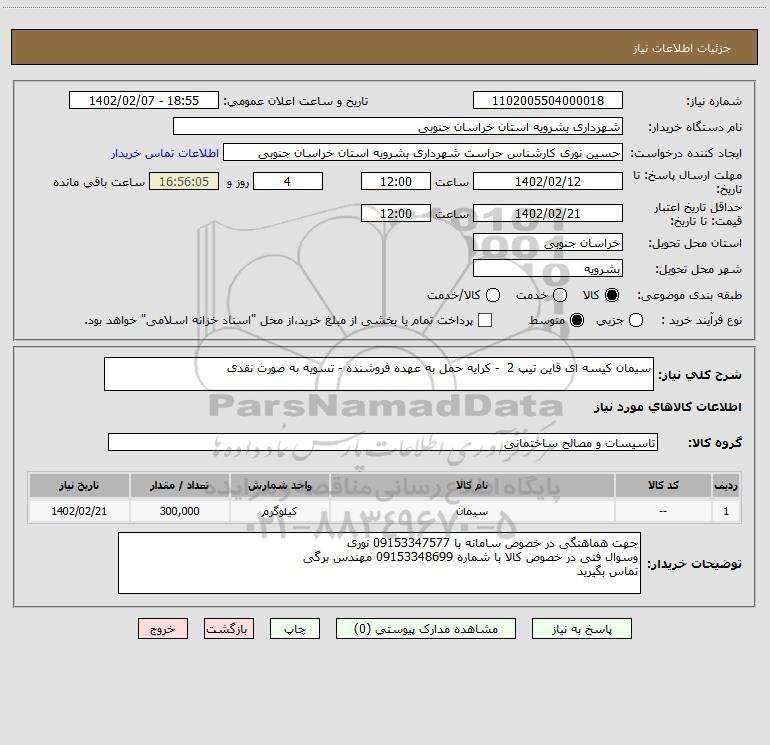
Task: Click the buyer organization name field
Action: (398, 127)
